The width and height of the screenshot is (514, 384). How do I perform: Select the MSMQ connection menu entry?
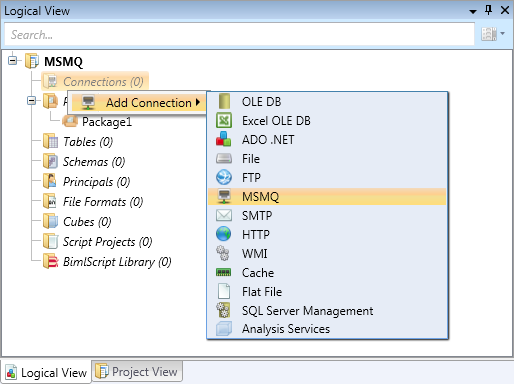pyautogui.click(x=327, y=196)
